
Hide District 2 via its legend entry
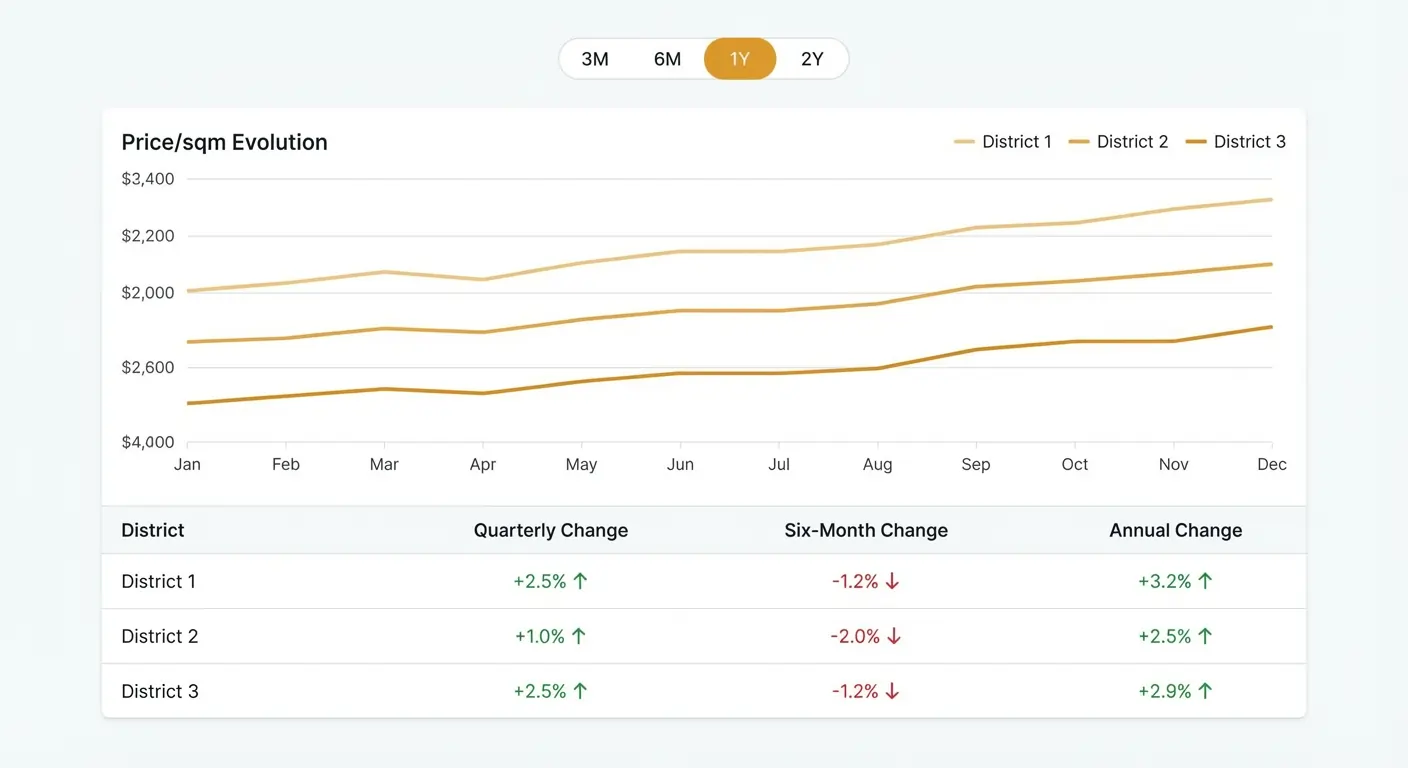click(1119, 141)
